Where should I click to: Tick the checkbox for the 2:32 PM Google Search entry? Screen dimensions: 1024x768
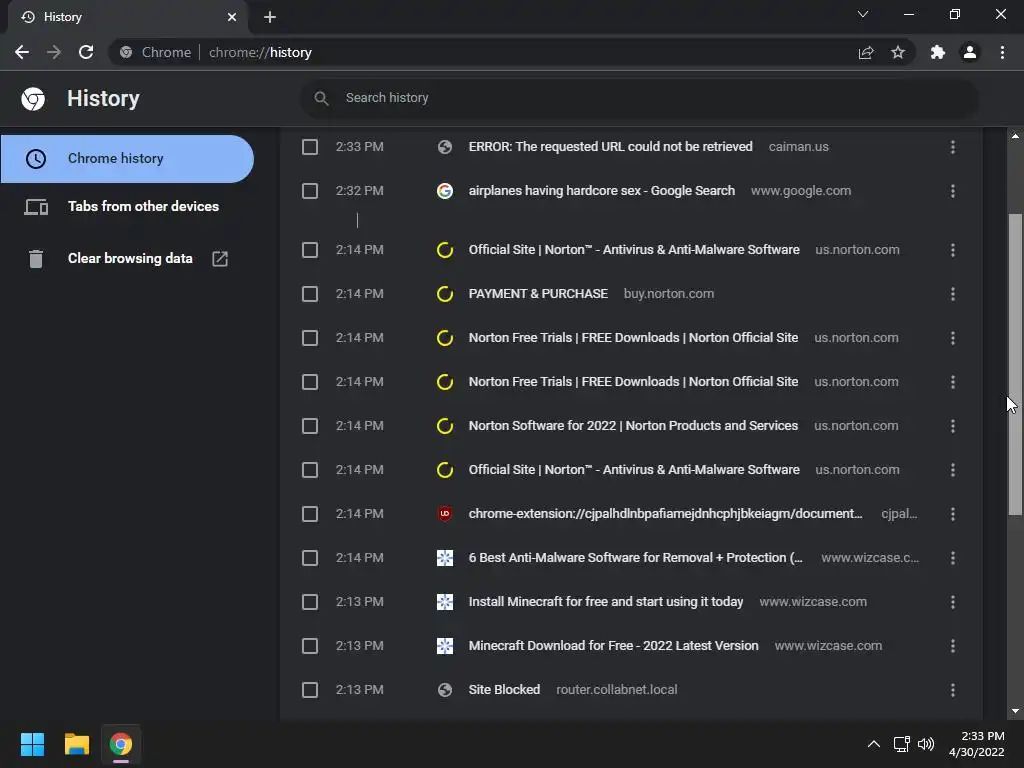pyautogui.click(x=310, y=191)
